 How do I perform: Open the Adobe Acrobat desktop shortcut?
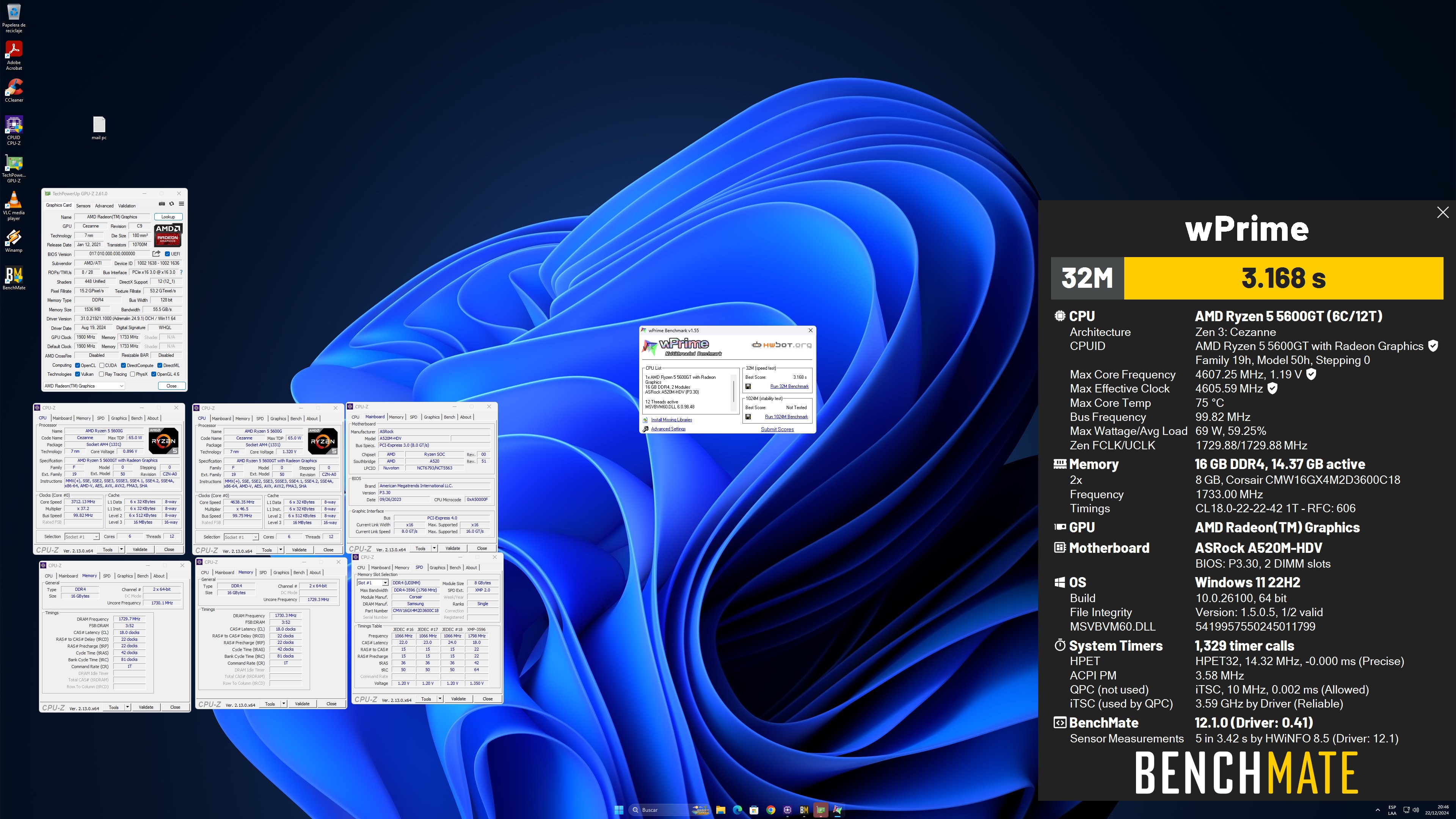(x=14, y=55)
